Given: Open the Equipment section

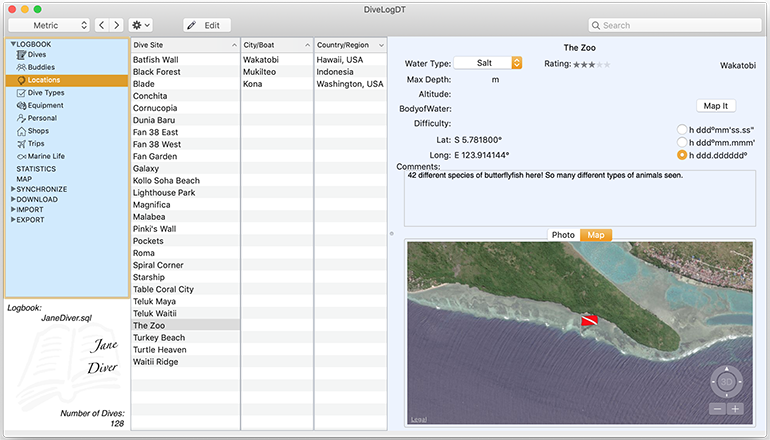Looking at the screenshot, I should [x=45, y=105].
